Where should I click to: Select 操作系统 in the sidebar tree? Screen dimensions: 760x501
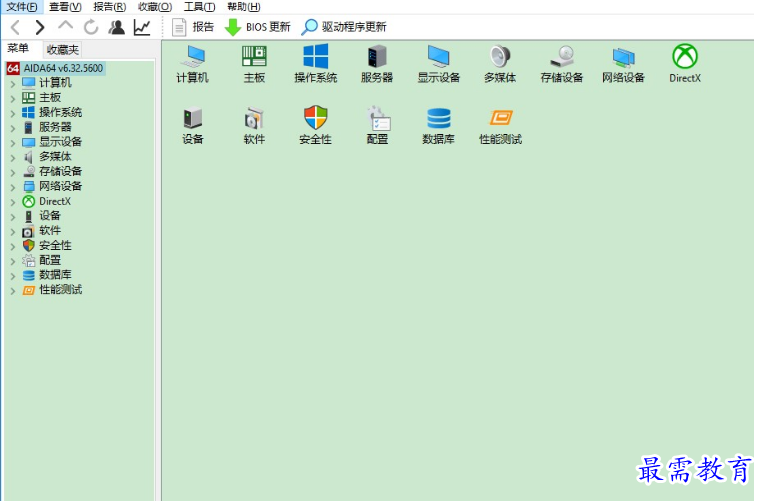(x=52, y=112)
